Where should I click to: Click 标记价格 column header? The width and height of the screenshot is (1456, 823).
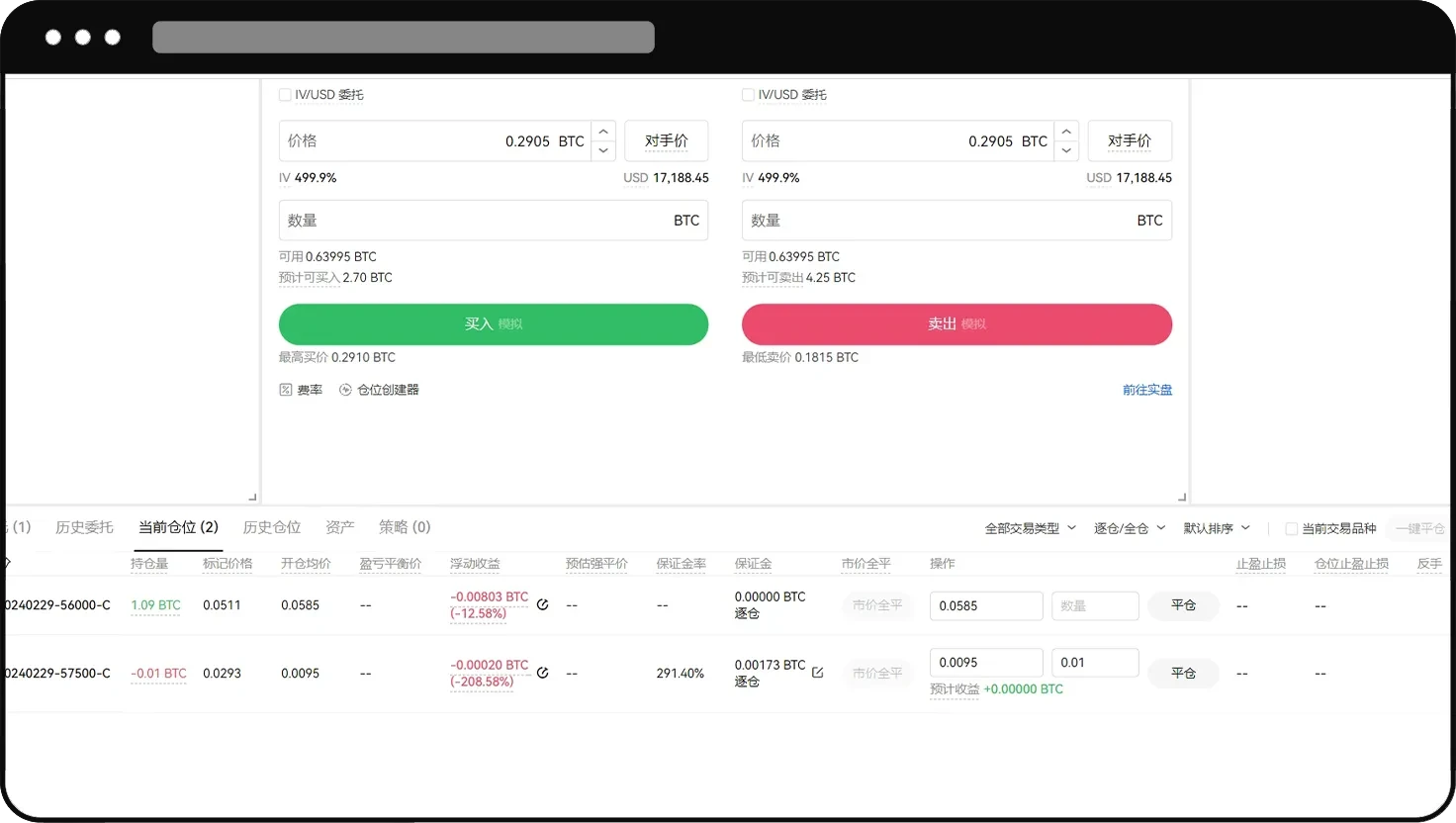tap(227, 564)
